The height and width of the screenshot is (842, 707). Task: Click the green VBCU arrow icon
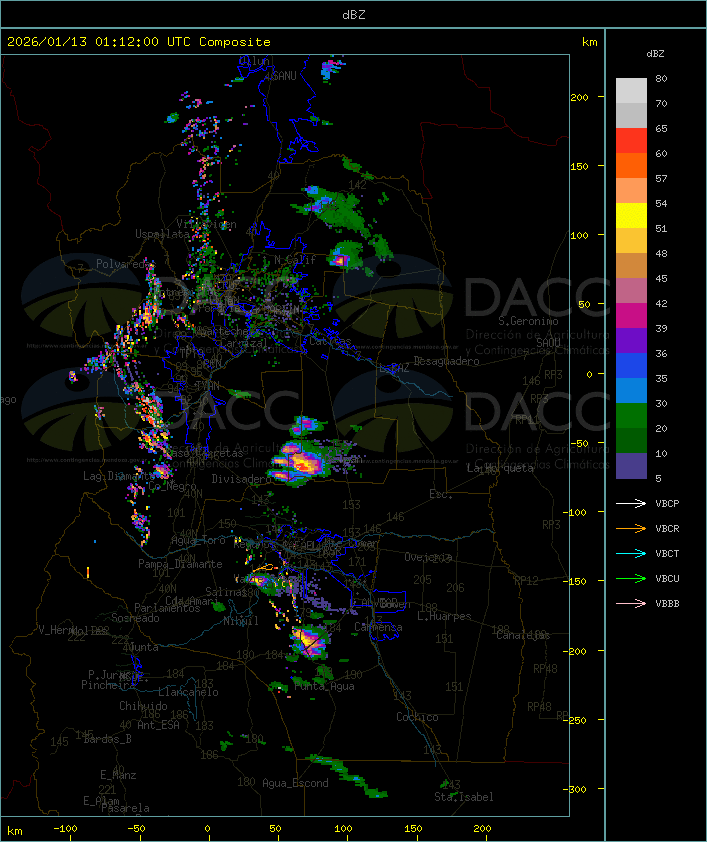tap(631, 578)
